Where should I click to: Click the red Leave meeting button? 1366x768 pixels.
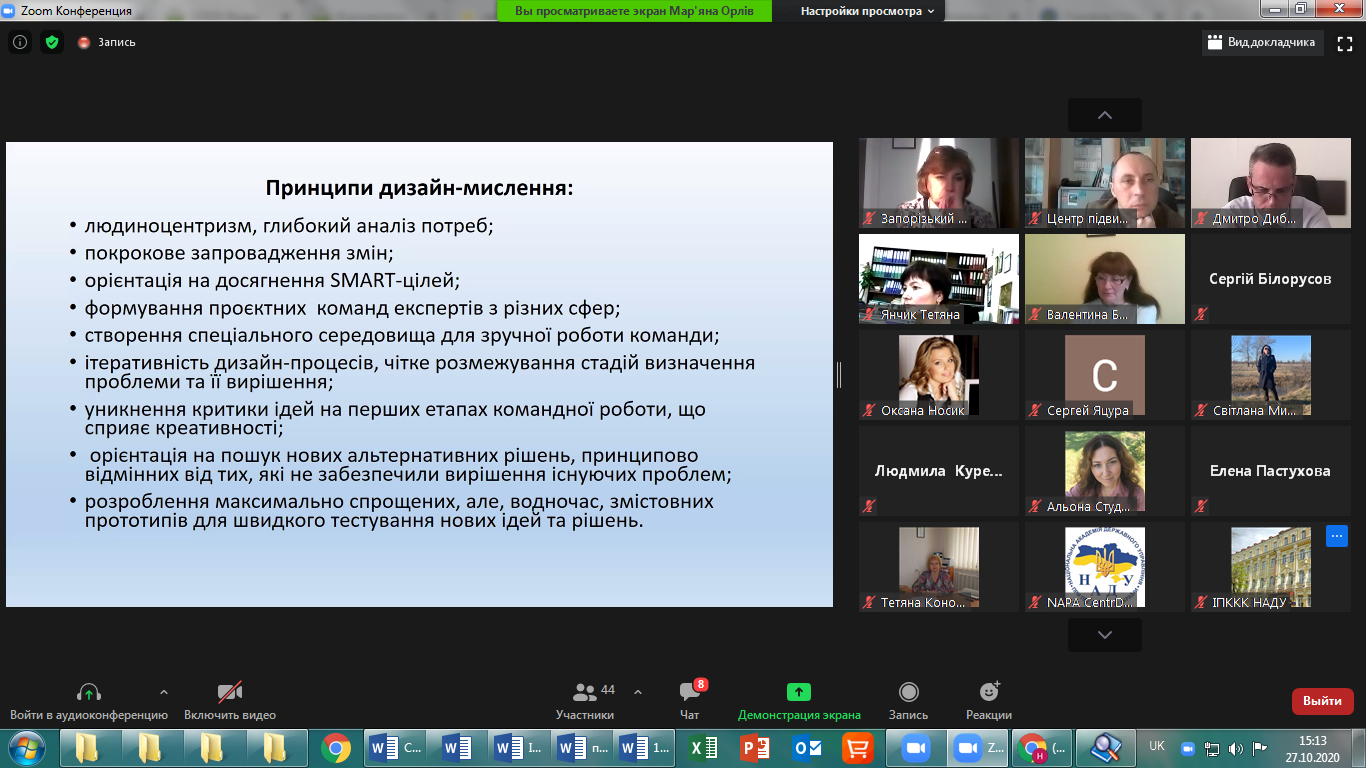[x=1322, y=701]
